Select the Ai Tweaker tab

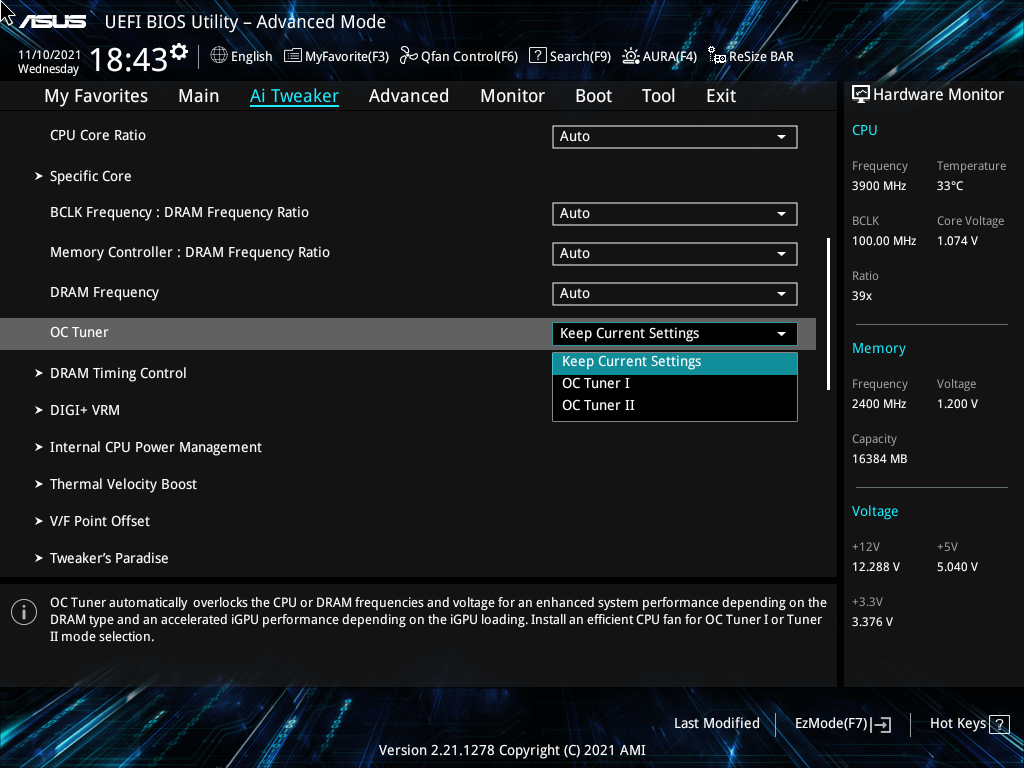coord(294,96)
